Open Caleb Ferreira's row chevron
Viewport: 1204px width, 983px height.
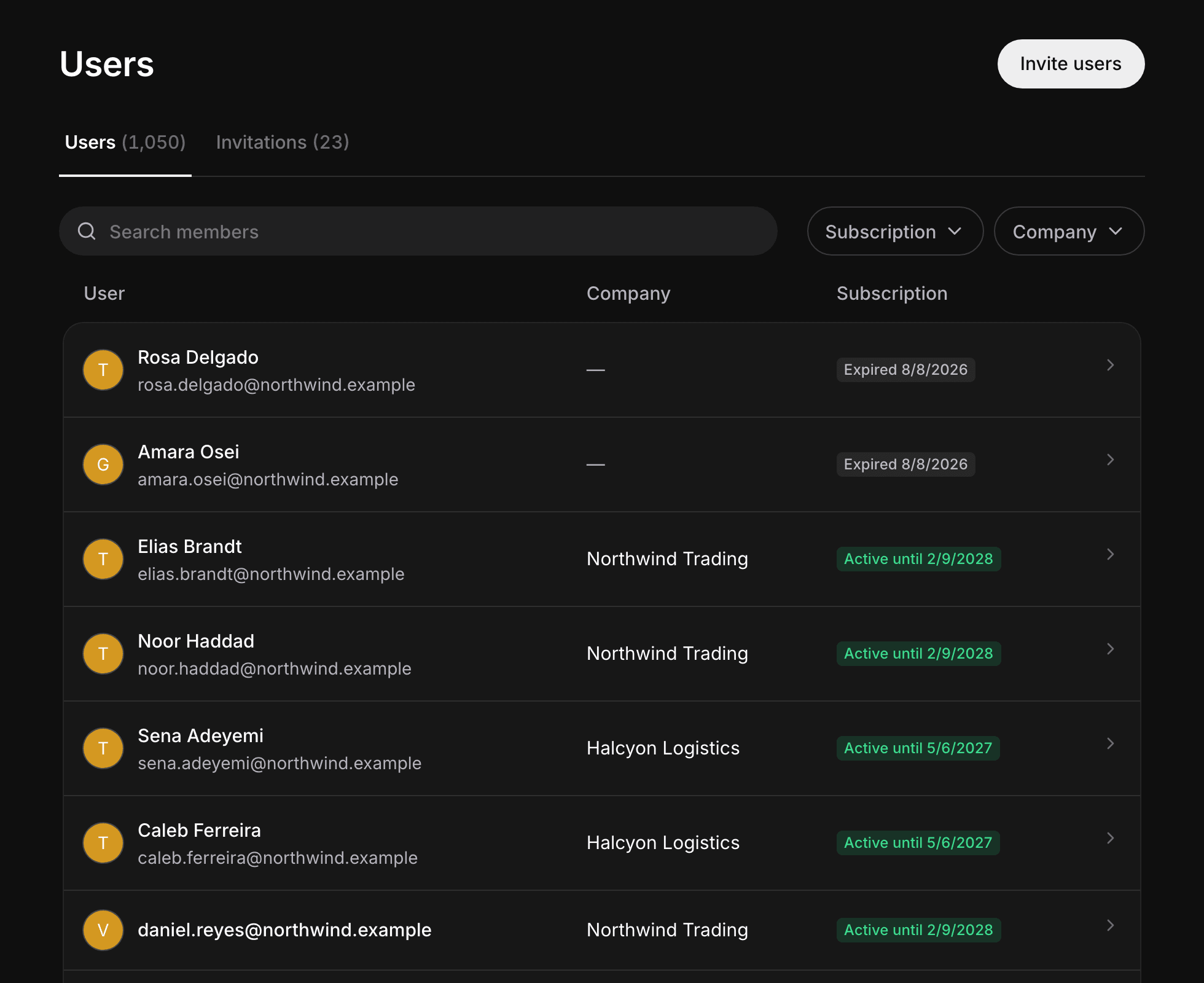pyautogui.click(x=1110, y=839)
